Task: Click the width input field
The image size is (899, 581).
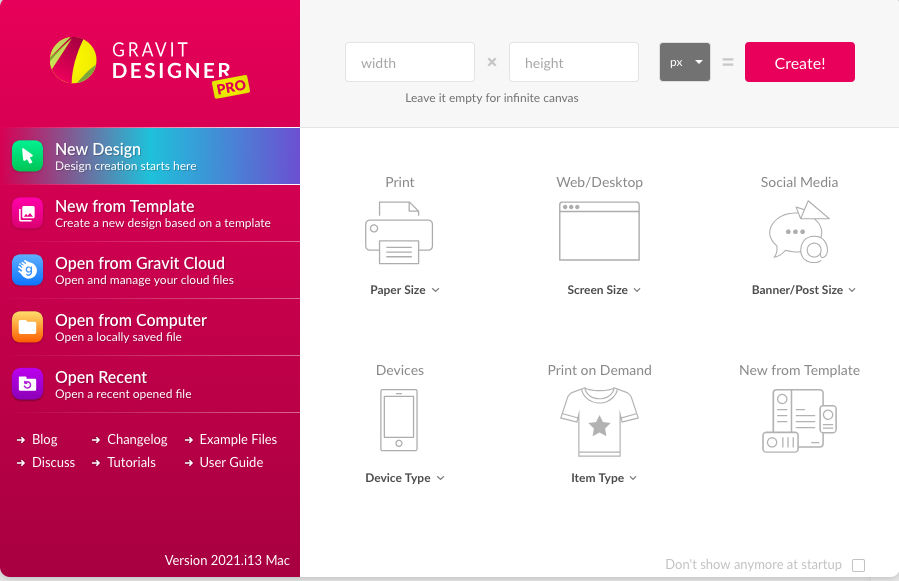Action: (410, 62)
